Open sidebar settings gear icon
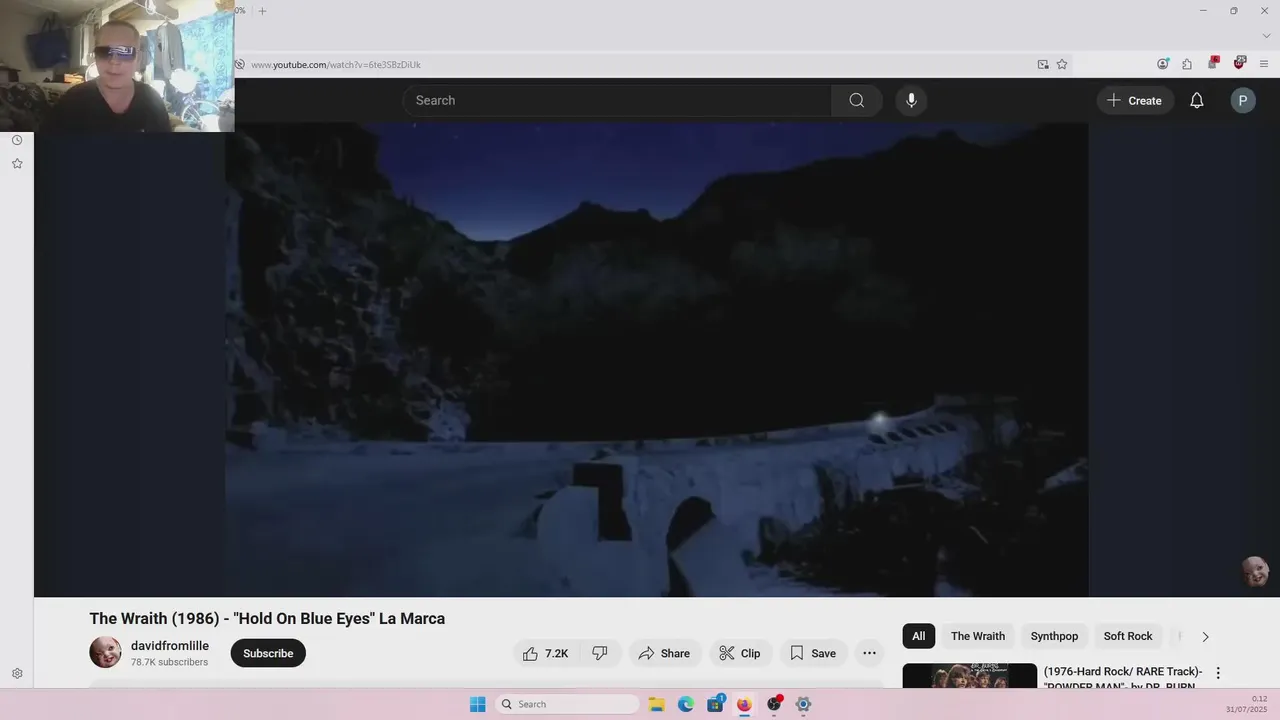The image size is (1280, 720). pos(17,674)
